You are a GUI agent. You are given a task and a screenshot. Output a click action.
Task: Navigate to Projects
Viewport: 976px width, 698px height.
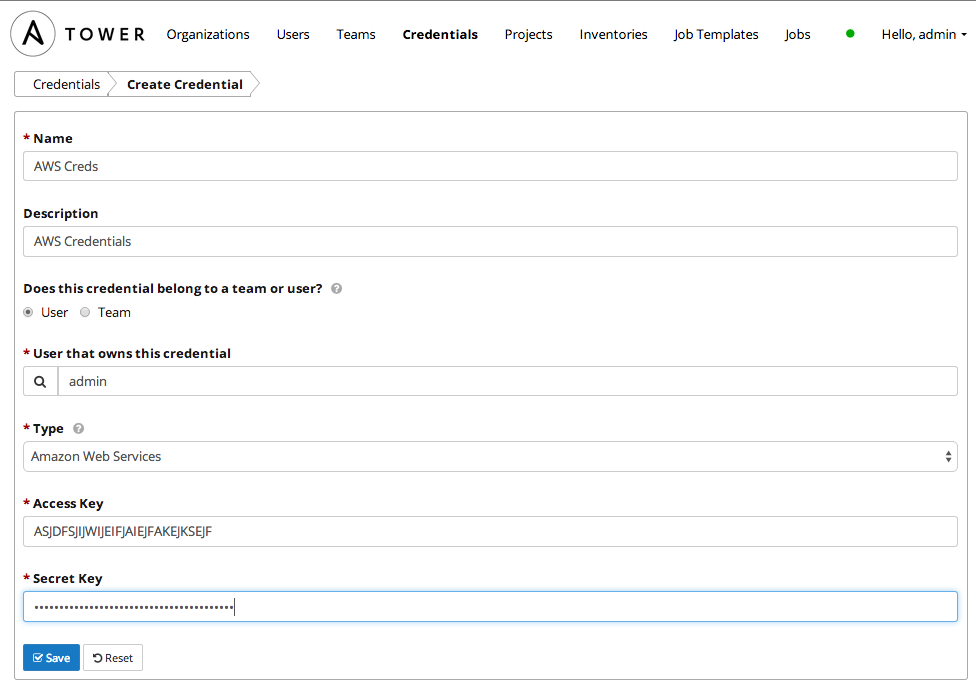coord(528,34)
